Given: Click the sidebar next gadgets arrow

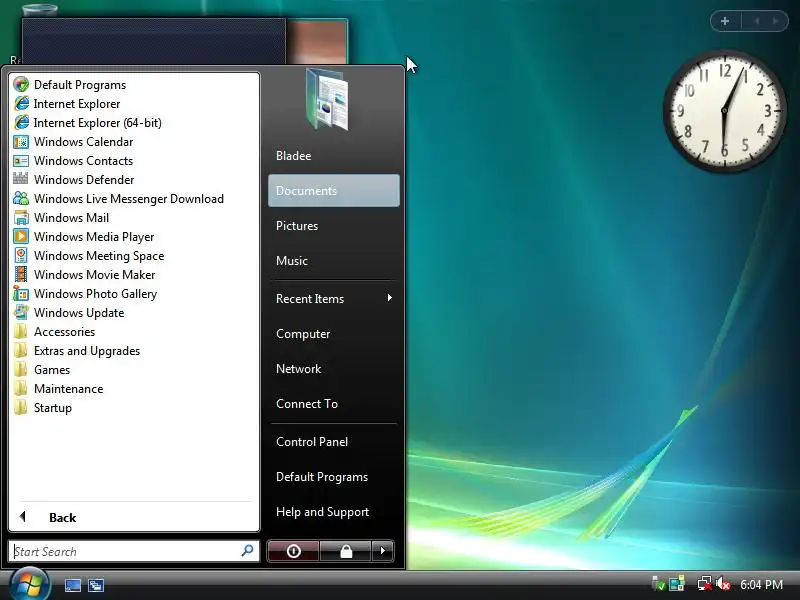Looking at the screenshot, I should (x=776, y=21).
